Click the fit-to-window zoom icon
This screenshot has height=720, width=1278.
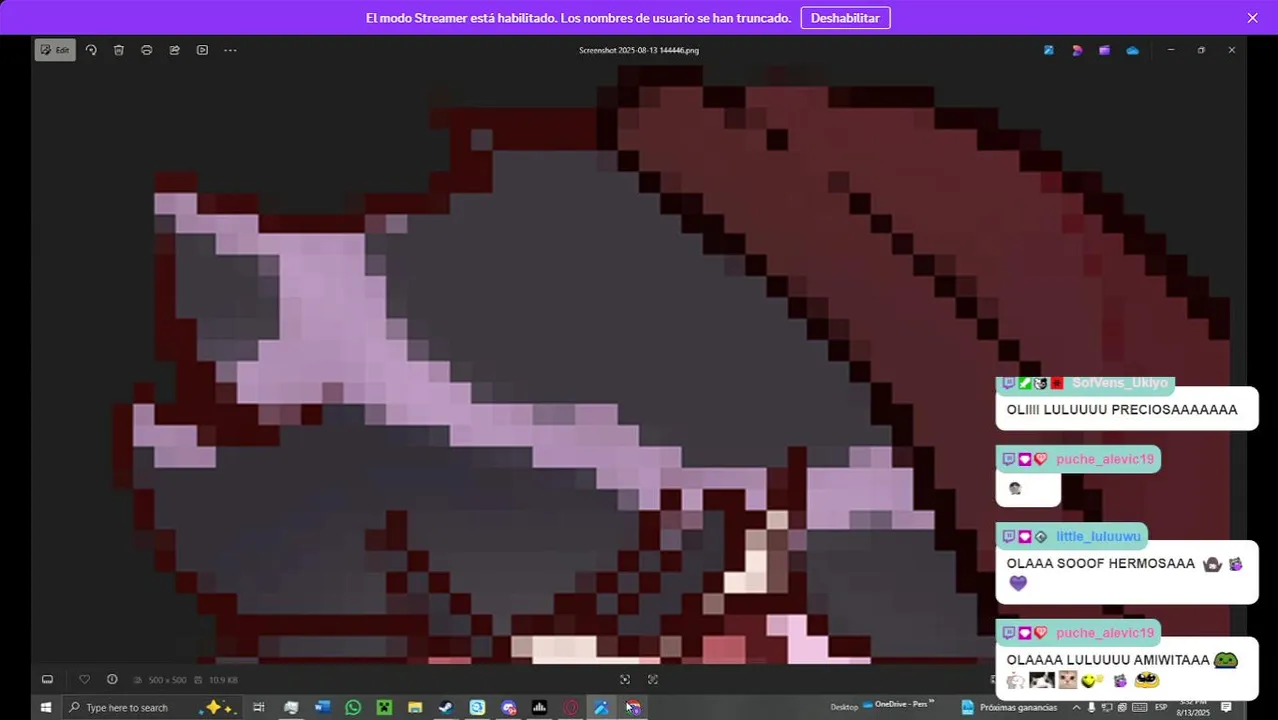625,680
